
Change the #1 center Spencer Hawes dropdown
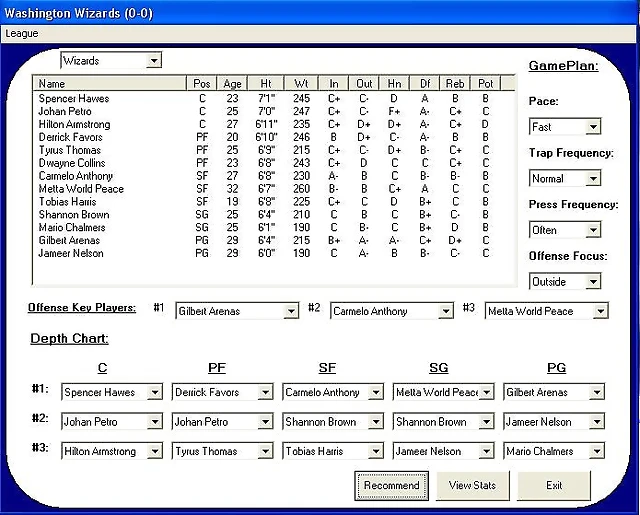pyautogui.click(x=112, y=392)
